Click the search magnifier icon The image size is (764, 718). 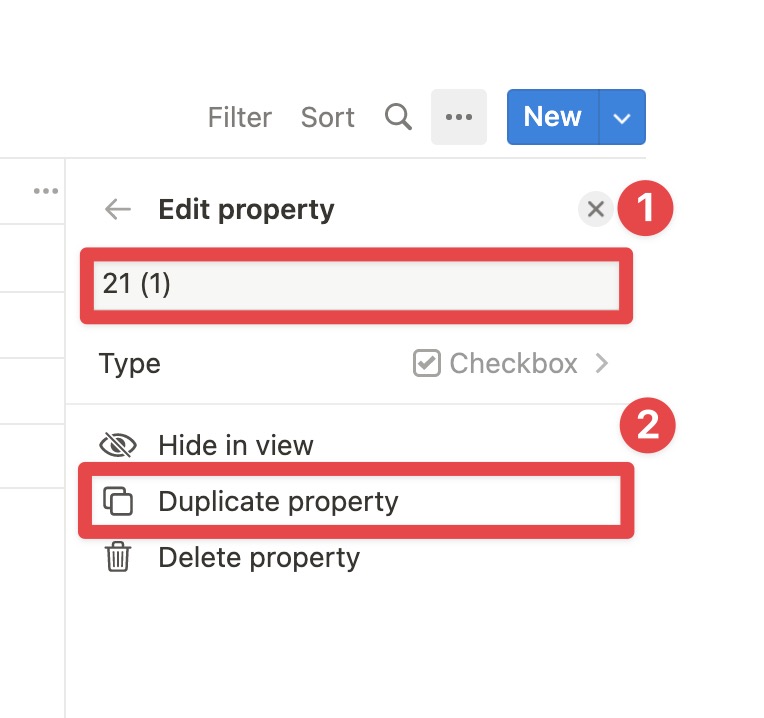[x=398, y=117]
